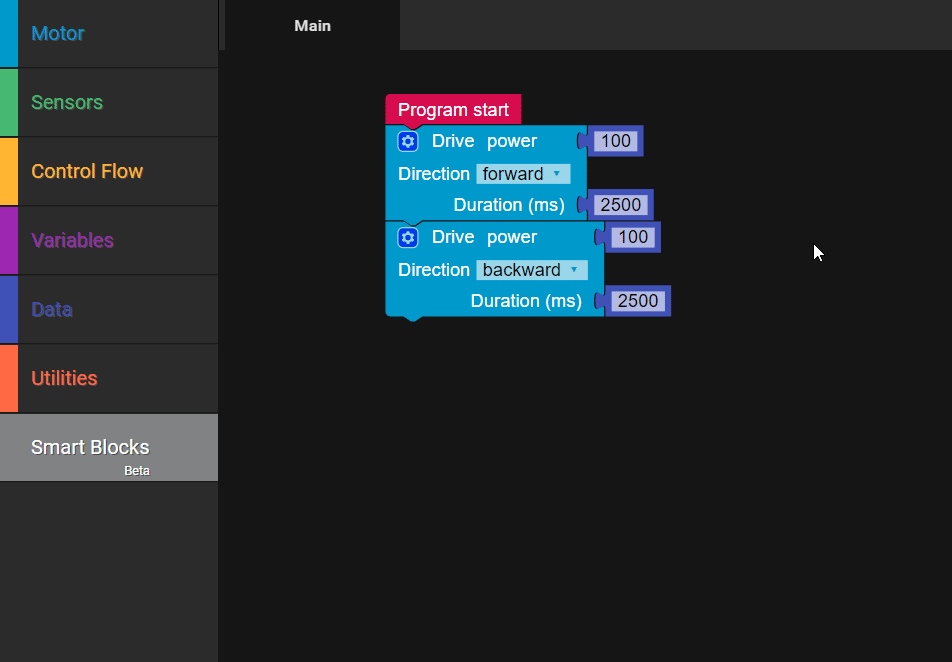Click Direction label on forward block
952x662 pixels.
[434, 174]
